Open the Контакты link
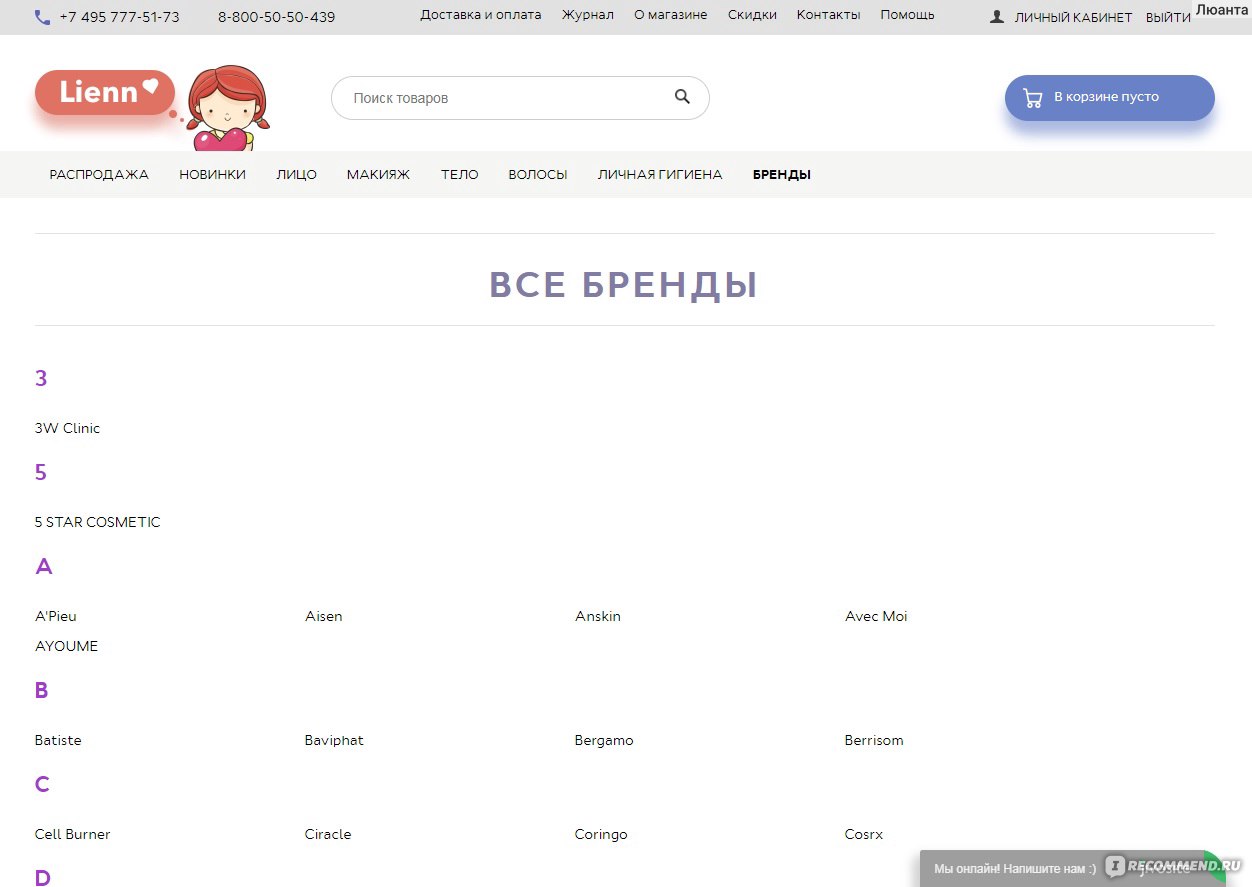 pyautogui.click(x=829, y=15)
